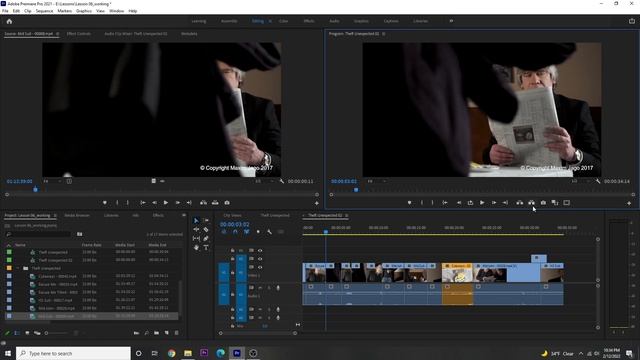This screenshot has width=640, height=360.
Task: Toggle insert sequences as nests option
Action: click(x=224, y=232)
